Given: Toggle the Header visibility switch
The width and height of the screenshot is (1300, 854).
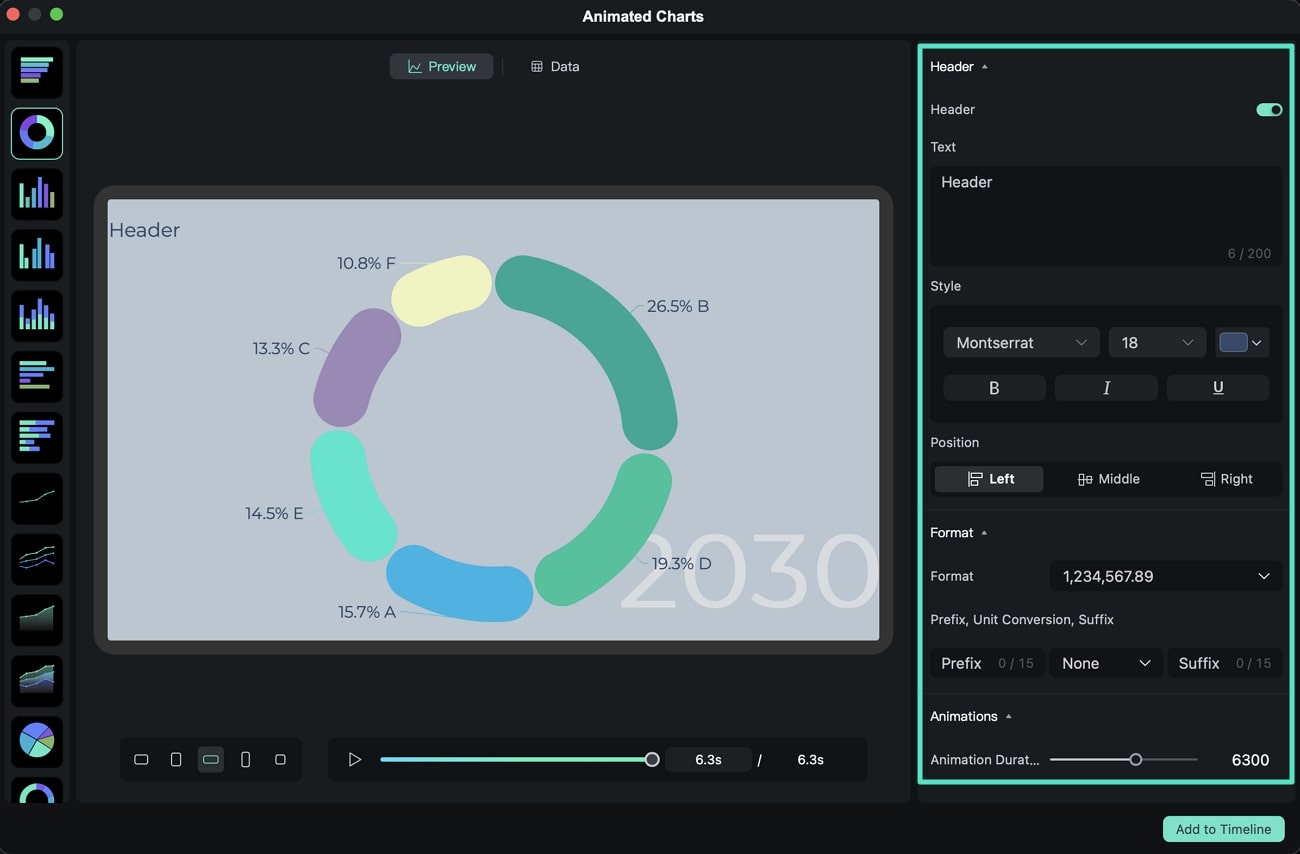Looking at the screenshot, I should (x=1268, y=110).
